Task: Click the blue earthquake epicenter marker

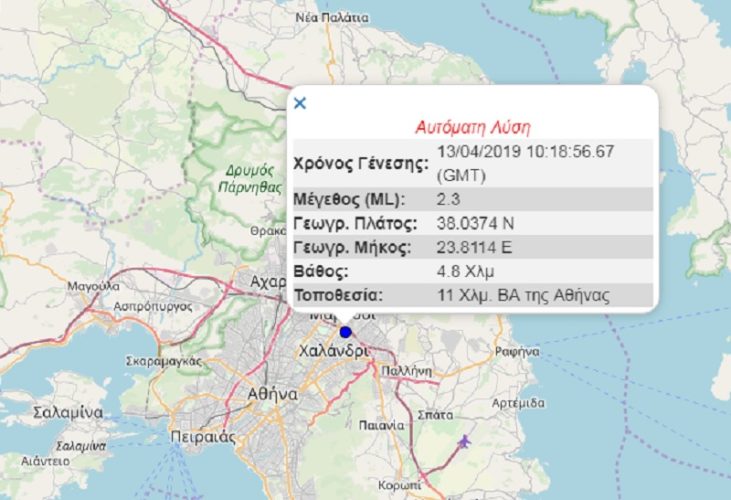Action: (345, 332)
